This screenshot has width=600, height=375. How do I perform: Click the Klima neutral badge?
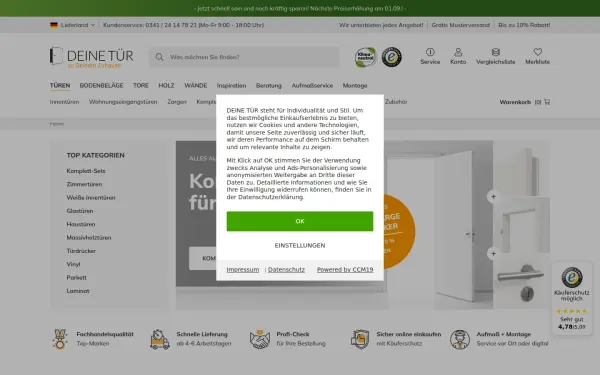[365, 57]
